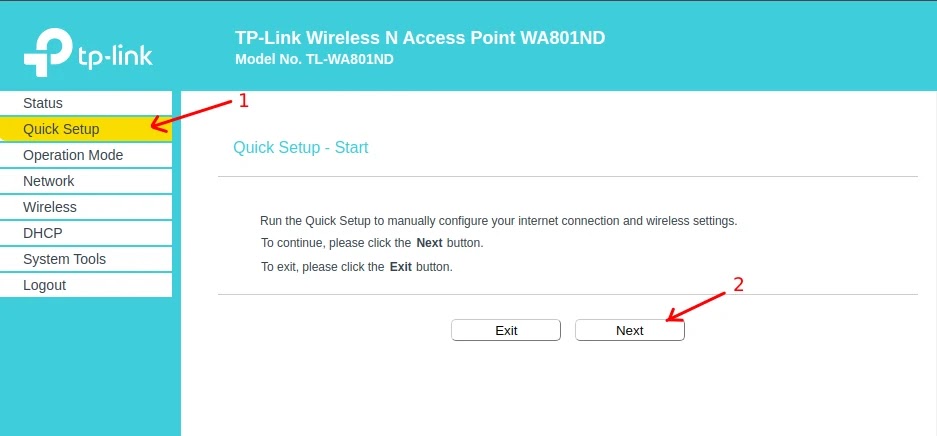937x436 pixels.
Task: Go to the Network settings menu
Action: [86, 181]
